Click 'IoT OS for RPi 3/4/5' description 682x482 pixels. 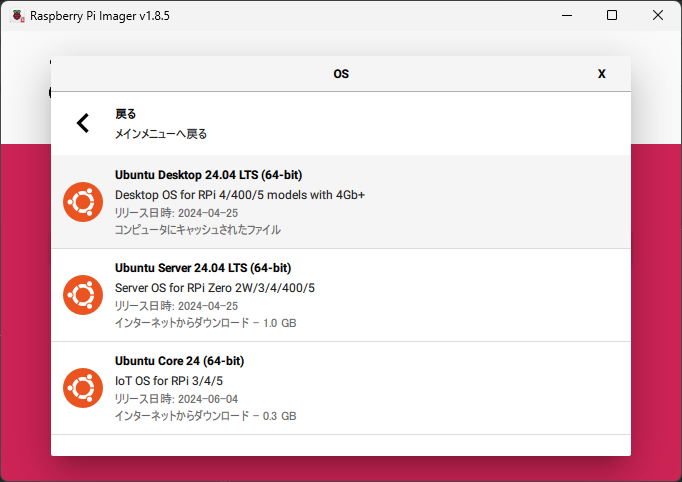coord(169,381)
